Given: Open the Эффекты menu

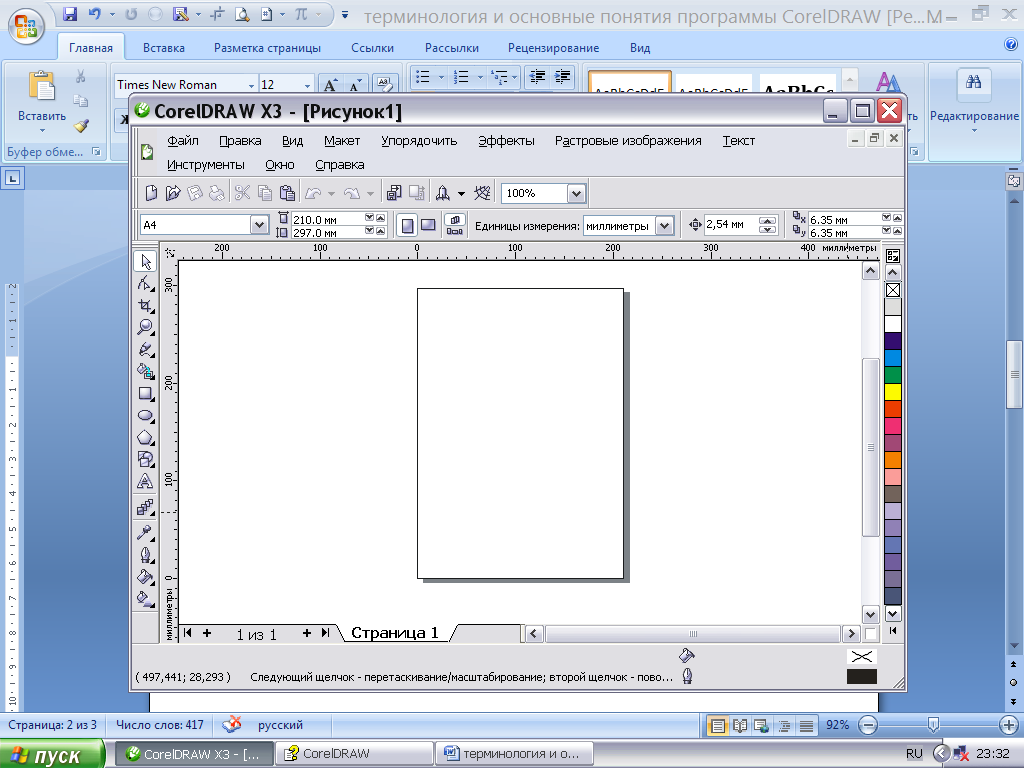Looking at the screenshot, I should pos(506,141).
